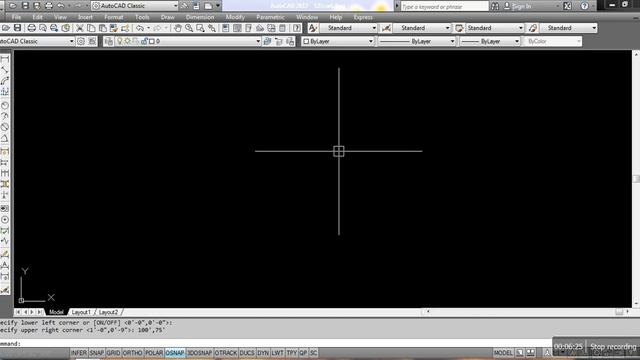Select the Zoom Realtime magnifier
640x360 pixels.
click(x=189, y=28)
